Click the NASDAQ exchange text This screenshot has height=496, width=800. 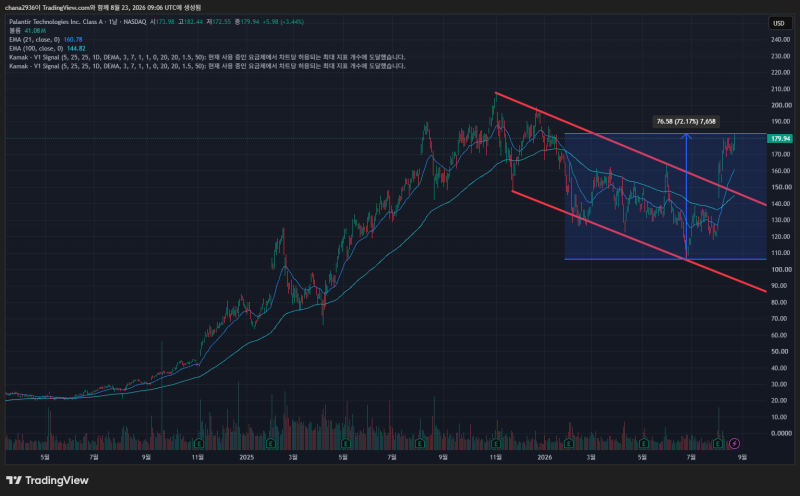click(x=135, y=22)
